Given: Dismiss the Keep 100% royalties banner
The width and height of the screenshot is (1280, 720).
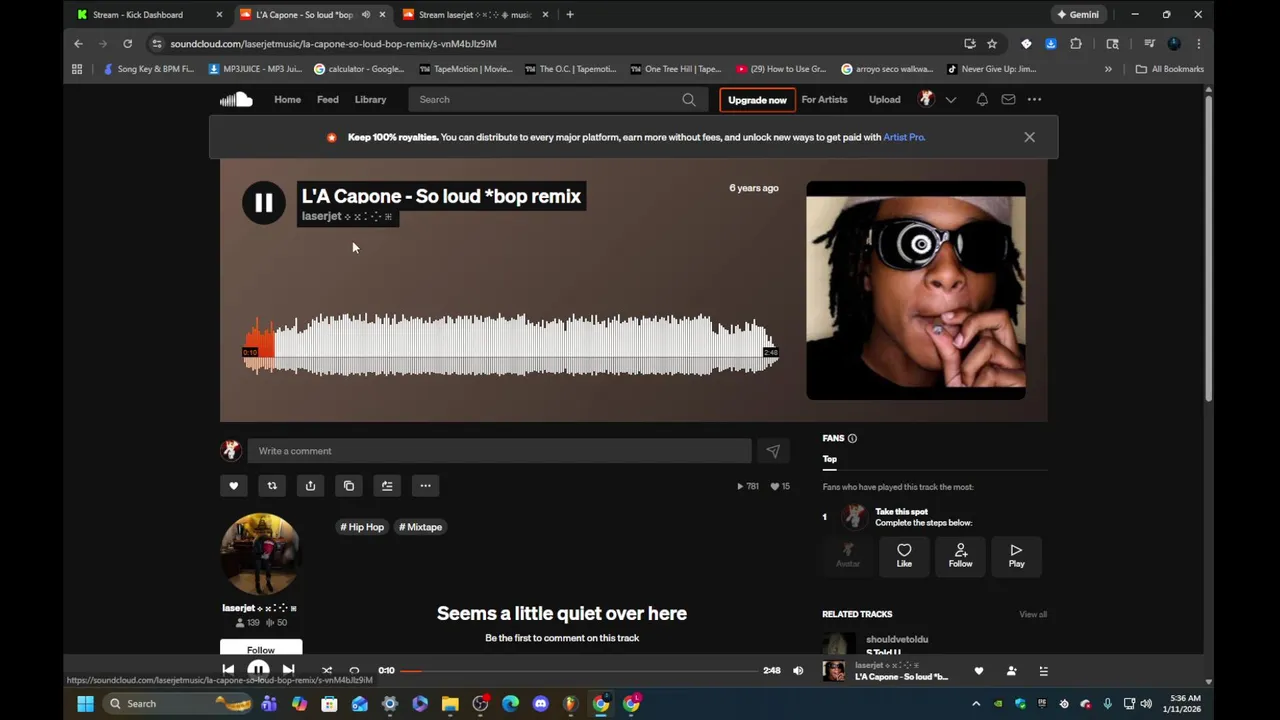Looking at the screenshot, I should point(1029,137).
